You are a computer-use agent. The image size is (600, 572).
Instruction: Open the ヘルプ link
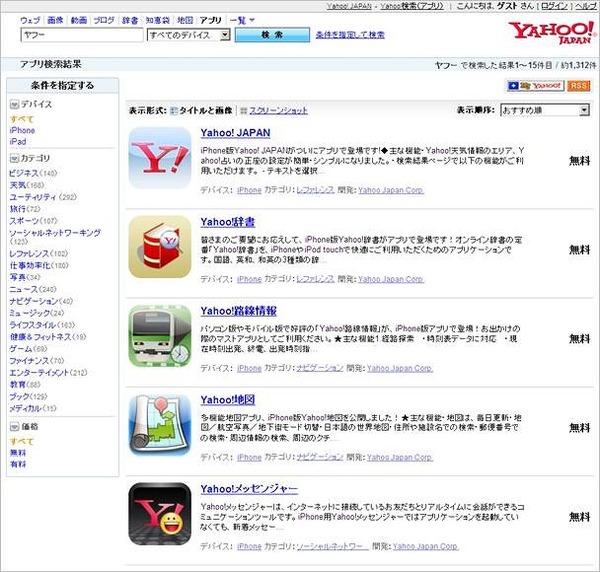[x=585, y=6]
